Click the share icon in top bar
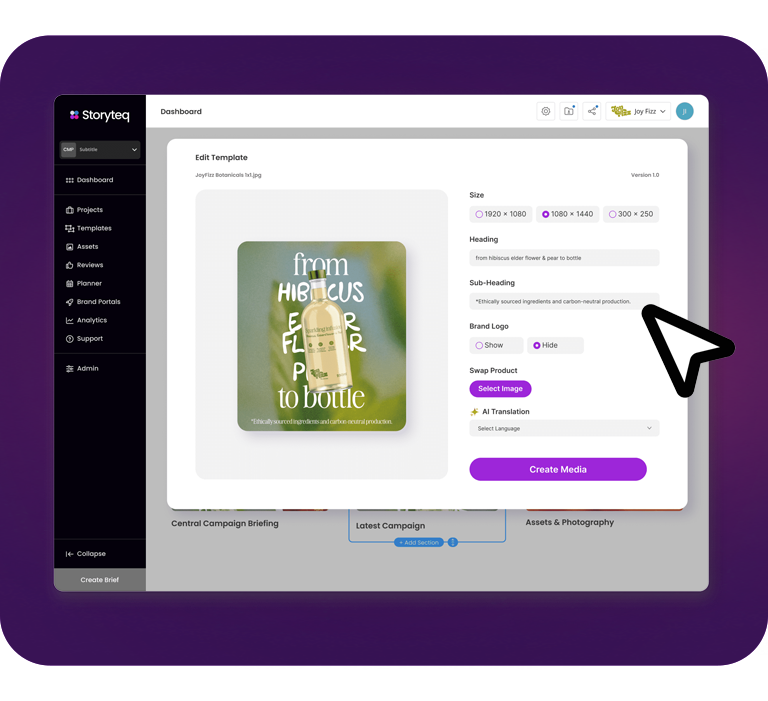768x701 pixels. click(592, 112)
